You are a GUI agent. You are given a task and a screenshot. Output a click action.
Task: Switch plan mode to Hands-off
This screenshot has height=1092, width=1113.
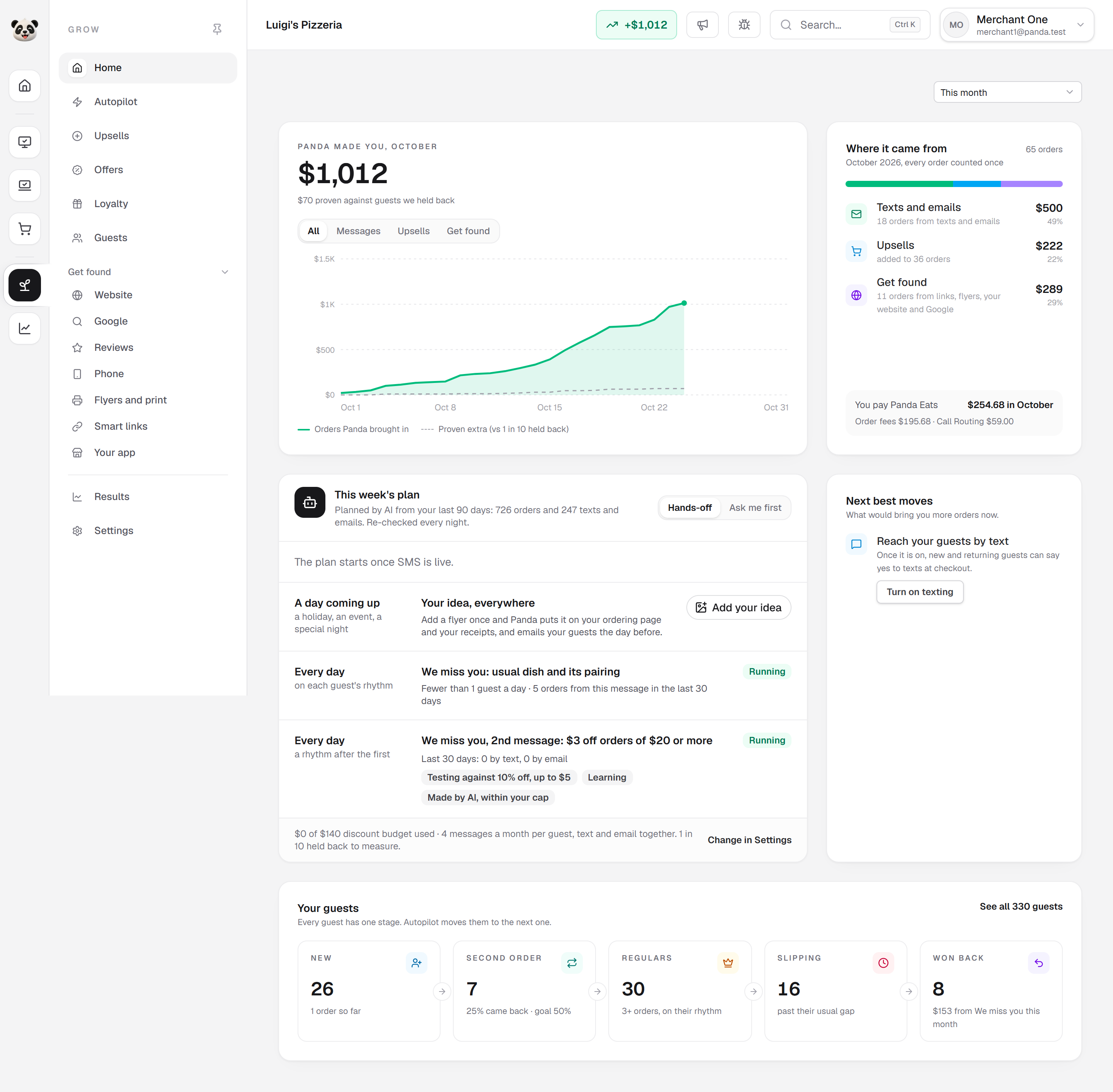tap(689, 508)
